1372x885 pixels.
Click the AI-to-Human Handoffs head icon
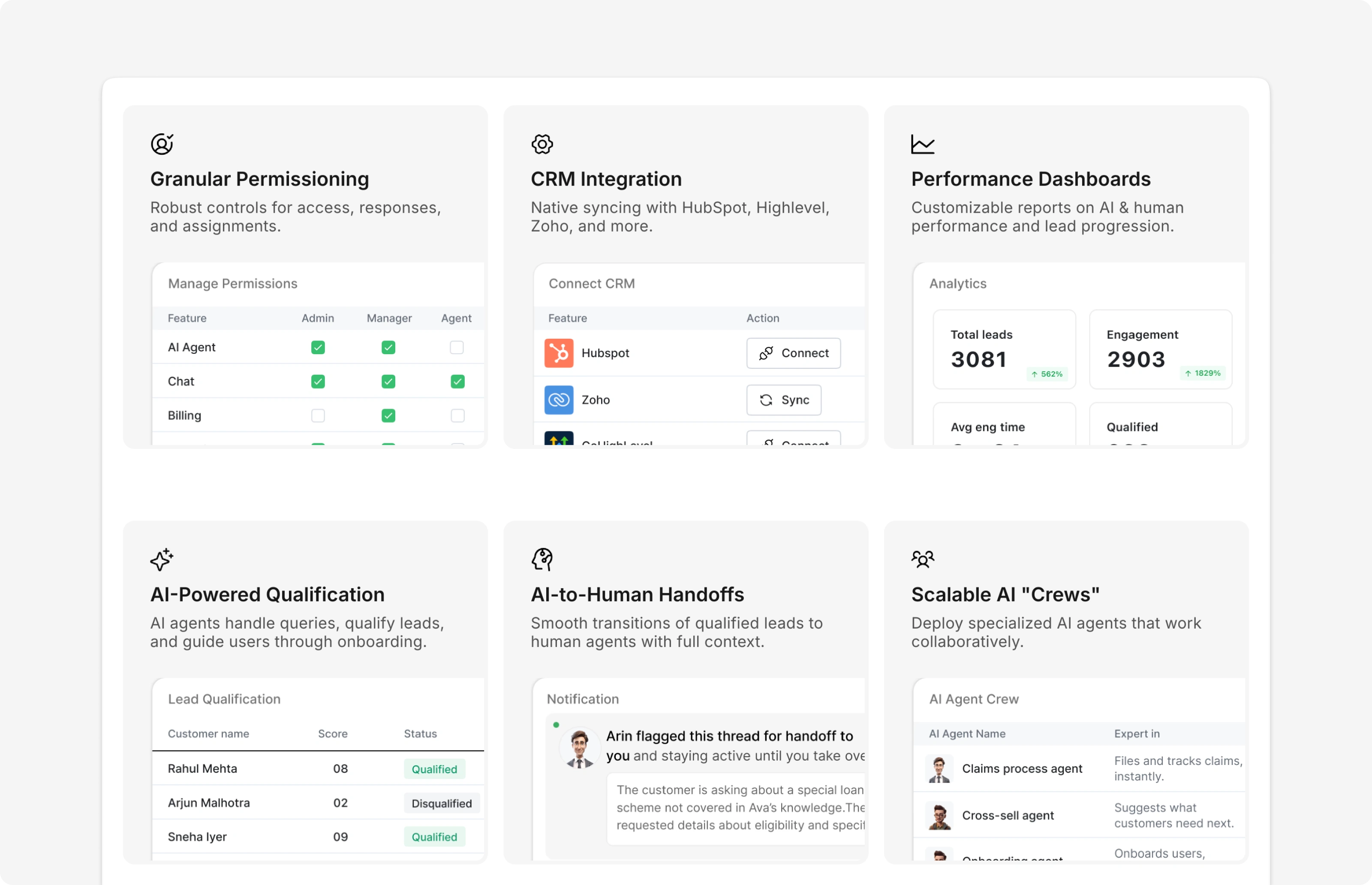pos(542,559)
